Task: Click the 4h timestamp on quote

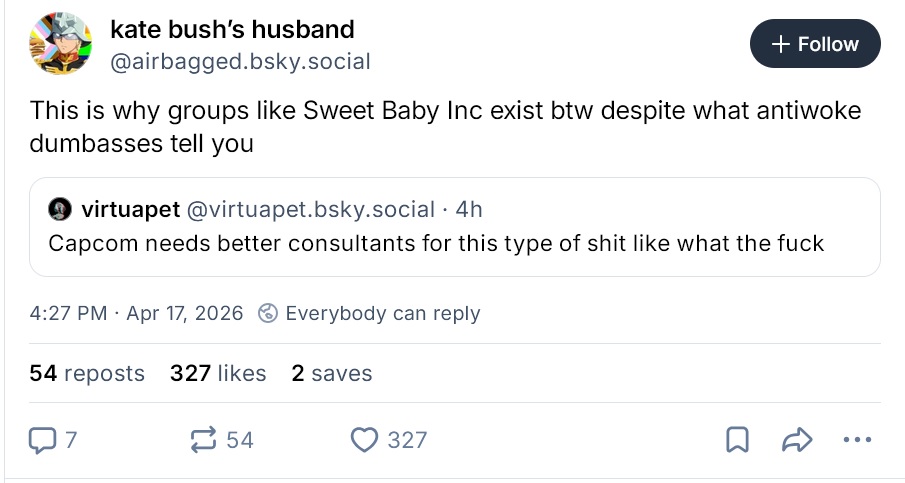Action: point(469,210)
